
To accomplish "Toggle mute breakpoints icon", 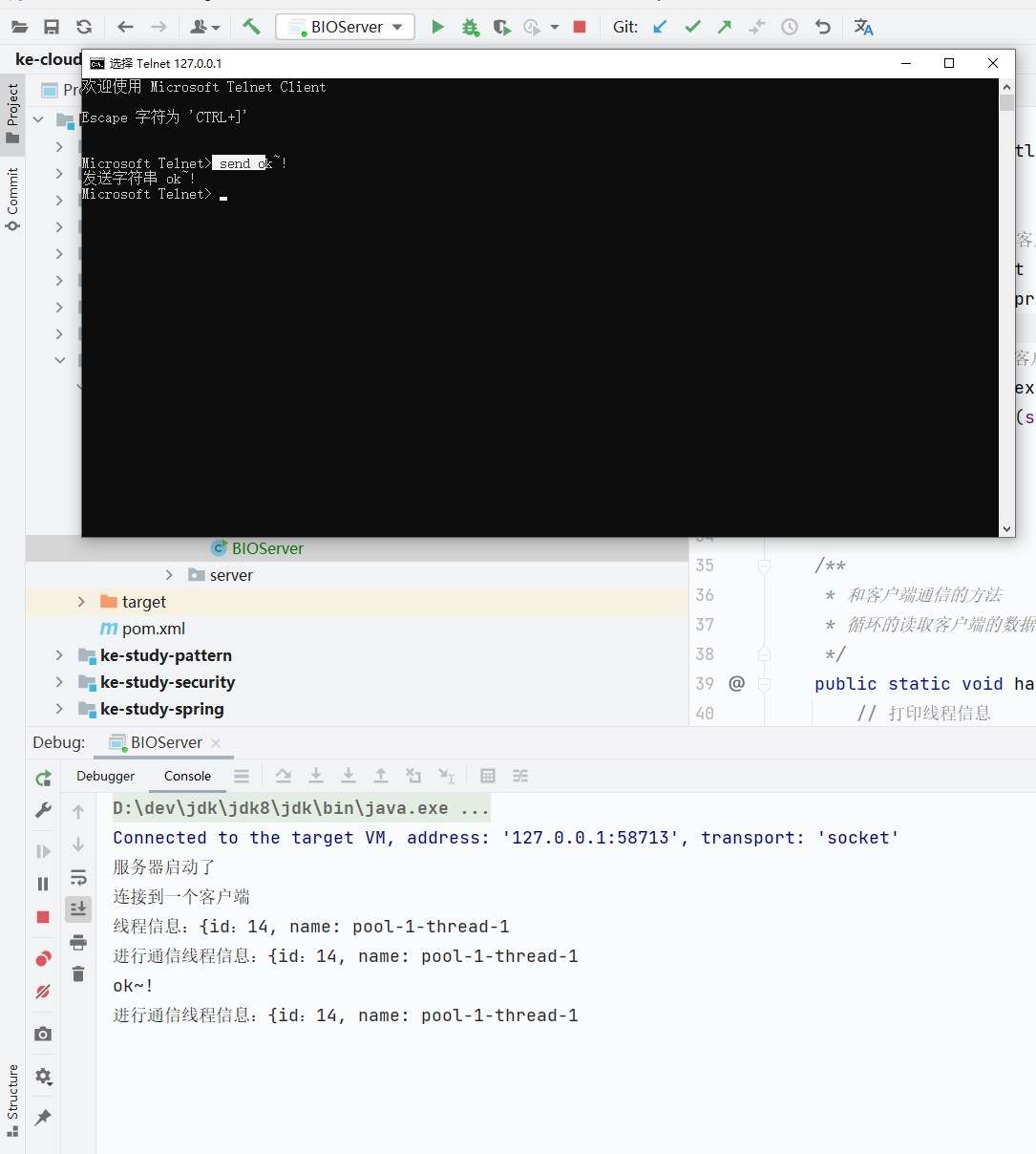I will [43, 992].
